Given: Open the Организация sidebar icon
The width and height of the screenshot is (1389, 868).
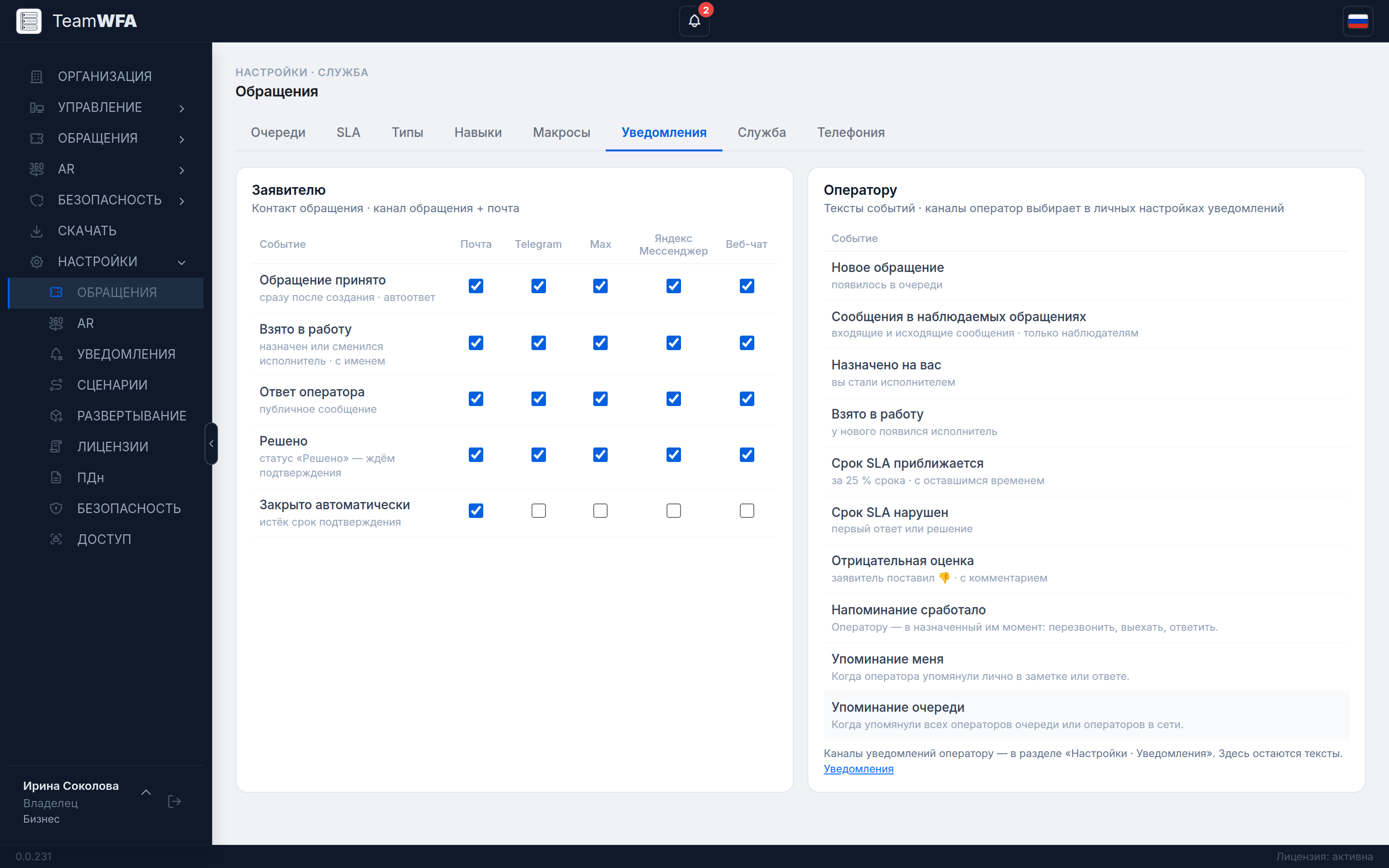Looking at the screenshot, I should click(x=37, y=76).
